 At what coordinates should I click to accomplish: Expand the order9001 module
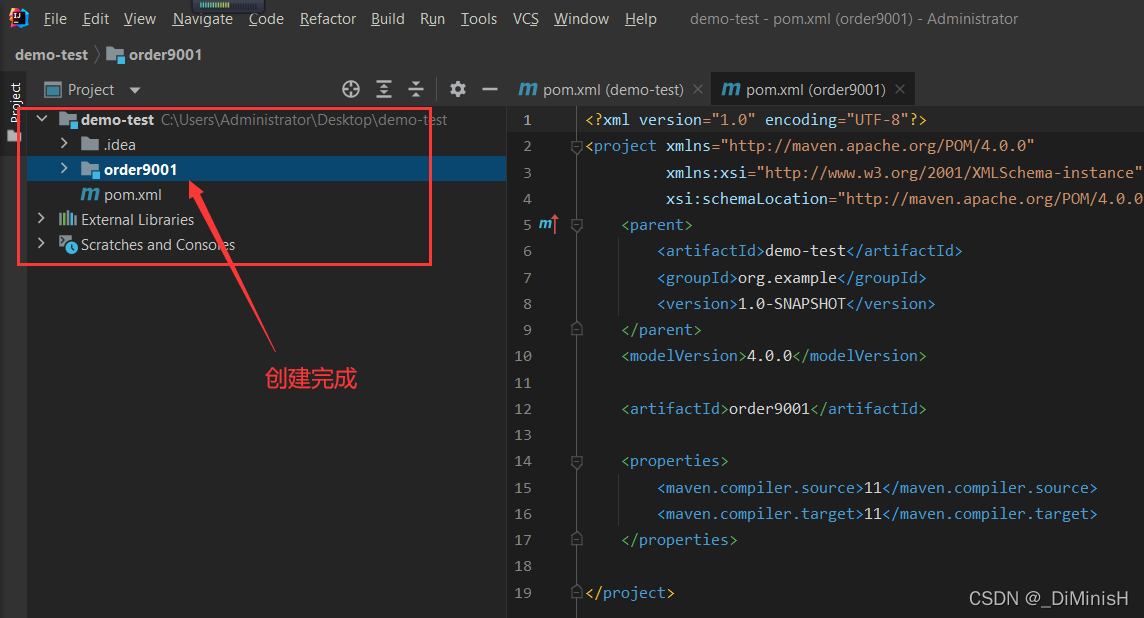click(x=64, y=169)
